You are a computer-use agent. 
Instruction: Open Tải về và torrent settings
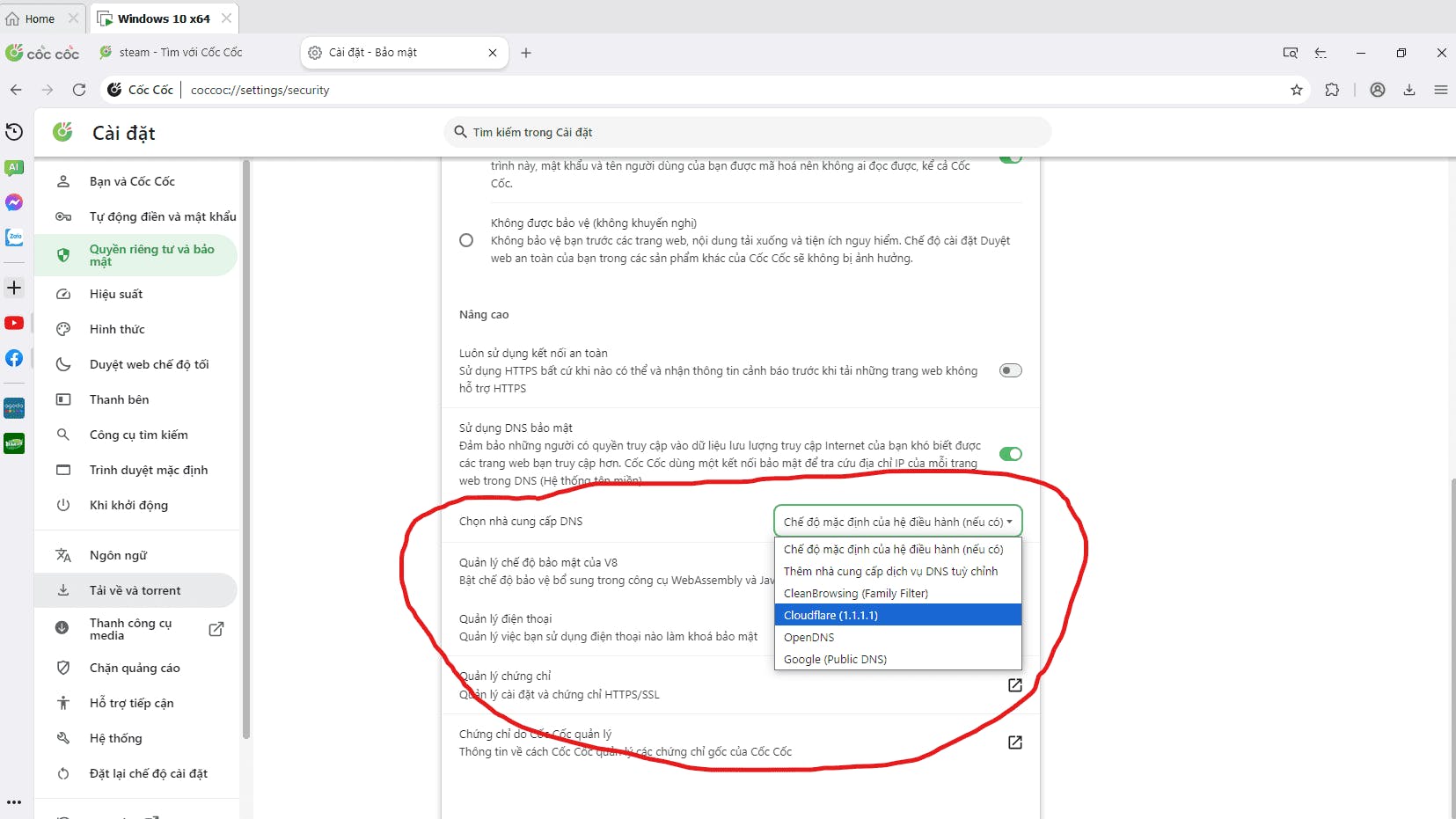click(x=136, y=590)
